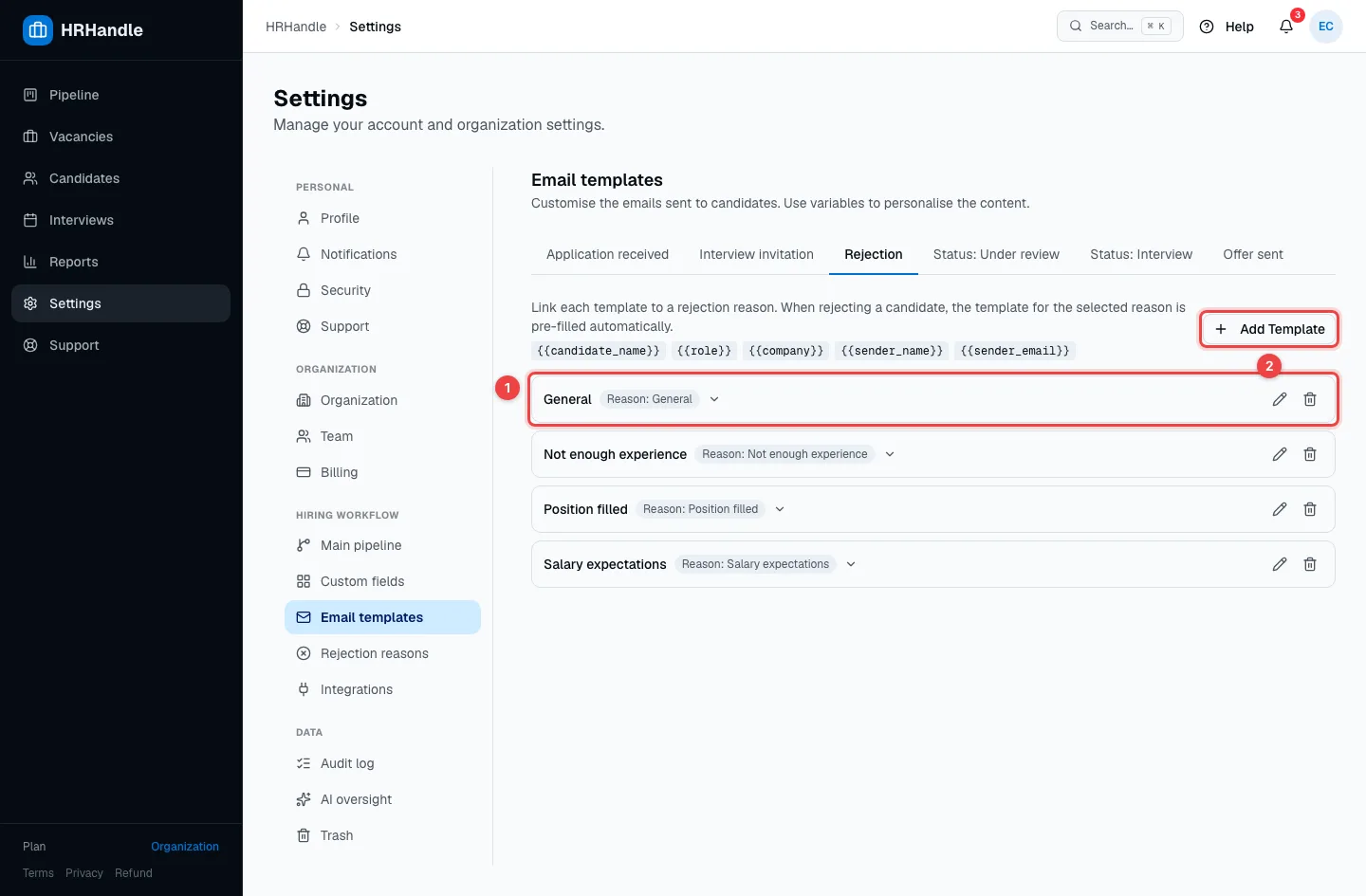
Task: Expand the Salary expectations template chevron
Action: click(851, 564)
